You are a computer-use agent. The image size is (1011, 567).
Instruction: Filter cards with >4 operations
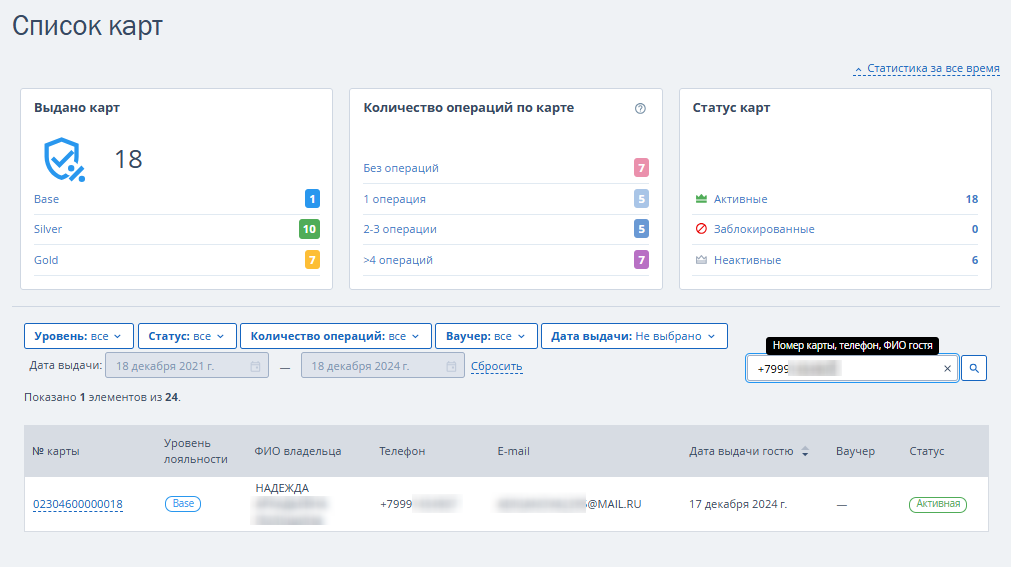coord(398,260)
